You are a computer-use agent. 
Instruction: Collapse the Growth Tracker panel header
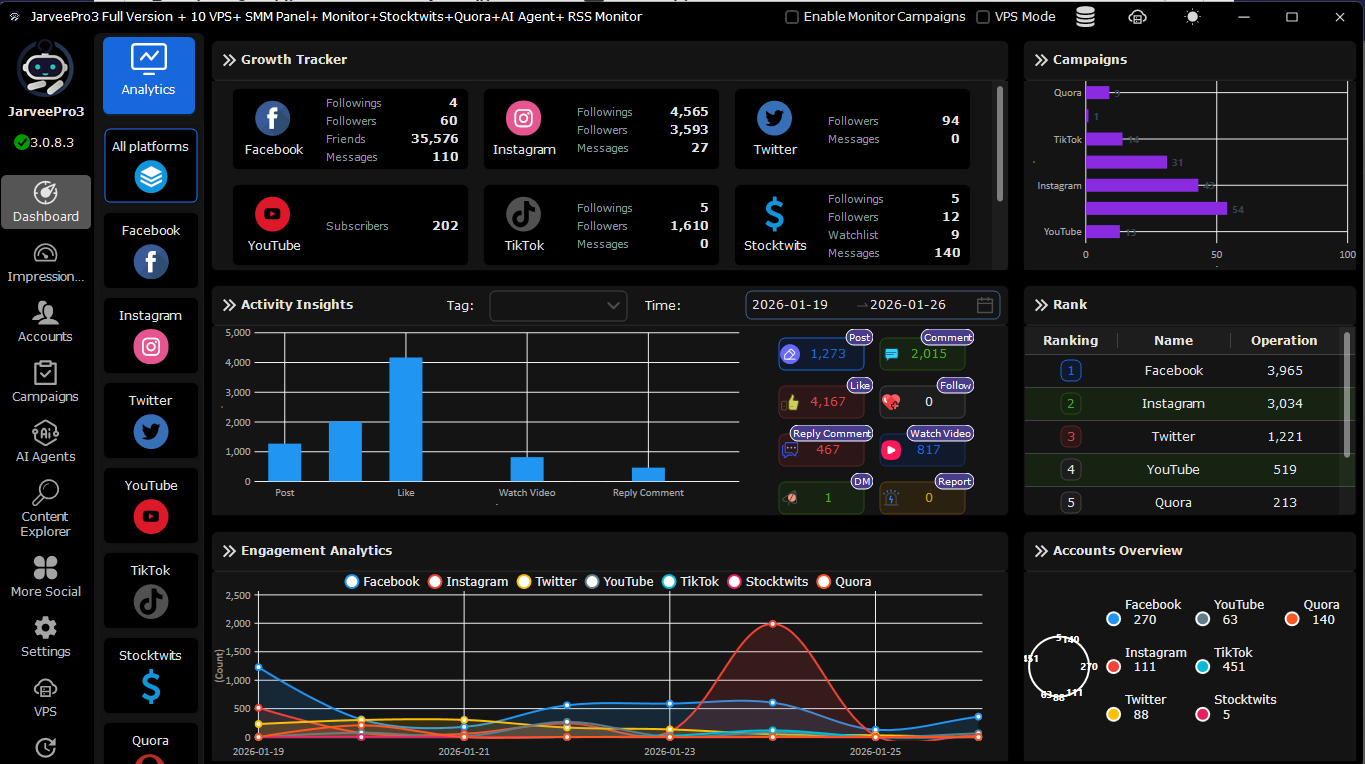point(229,60)
